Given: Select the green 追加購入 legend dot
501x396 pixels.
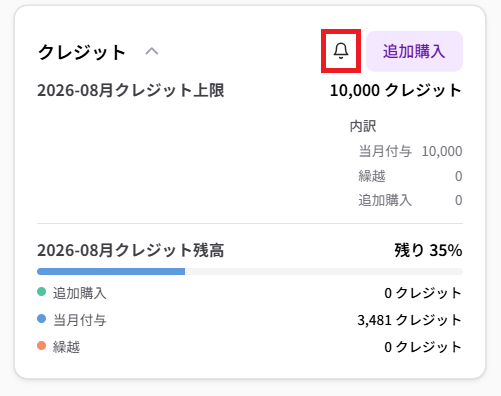Looking at the screenshot, I should 41,292.
